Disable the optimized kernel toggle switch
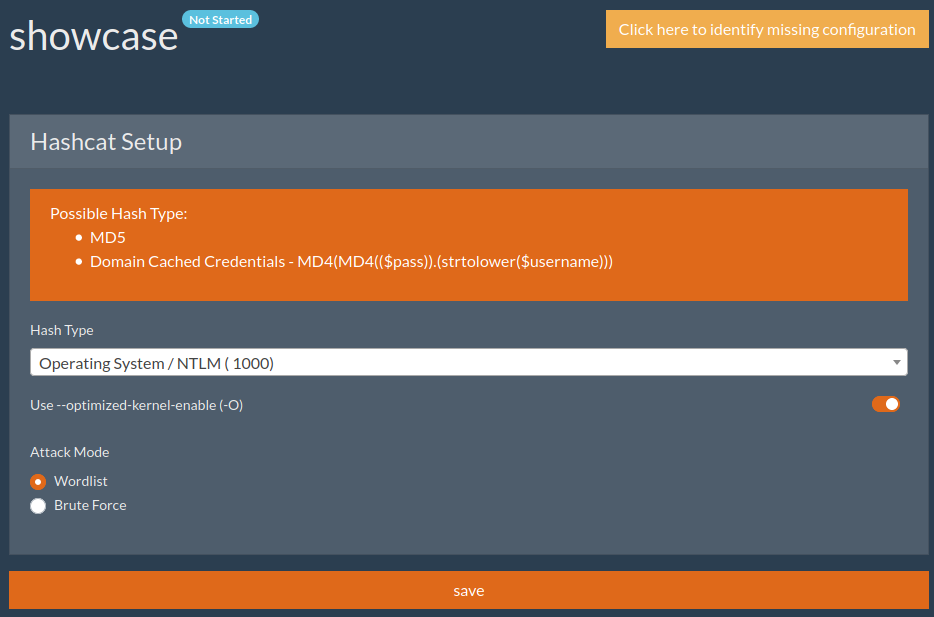 pos(886,404)
